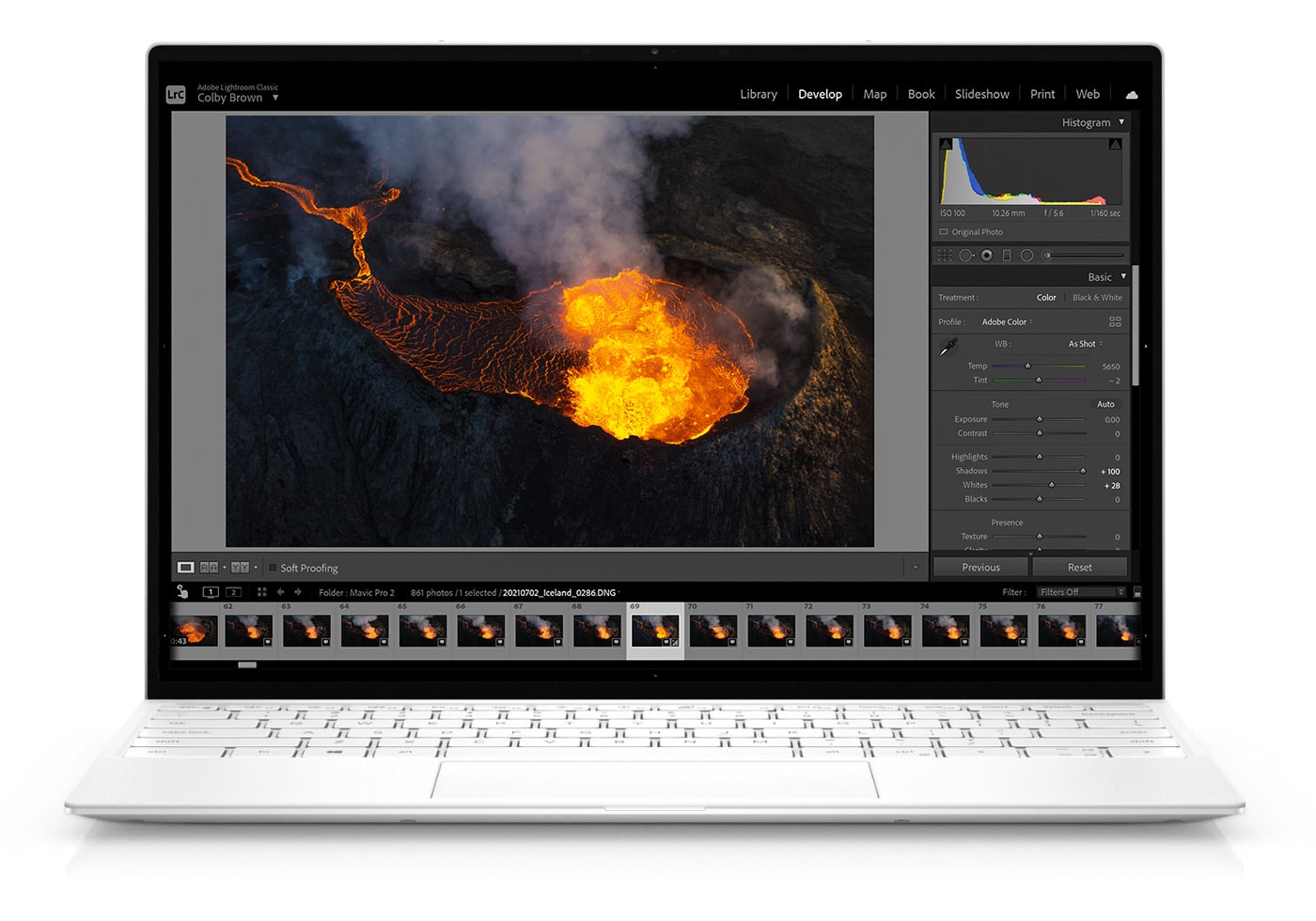Open filmstrip source path file name menu
The width and height of the screenshot is (1316, 921).
coord(560,593)
